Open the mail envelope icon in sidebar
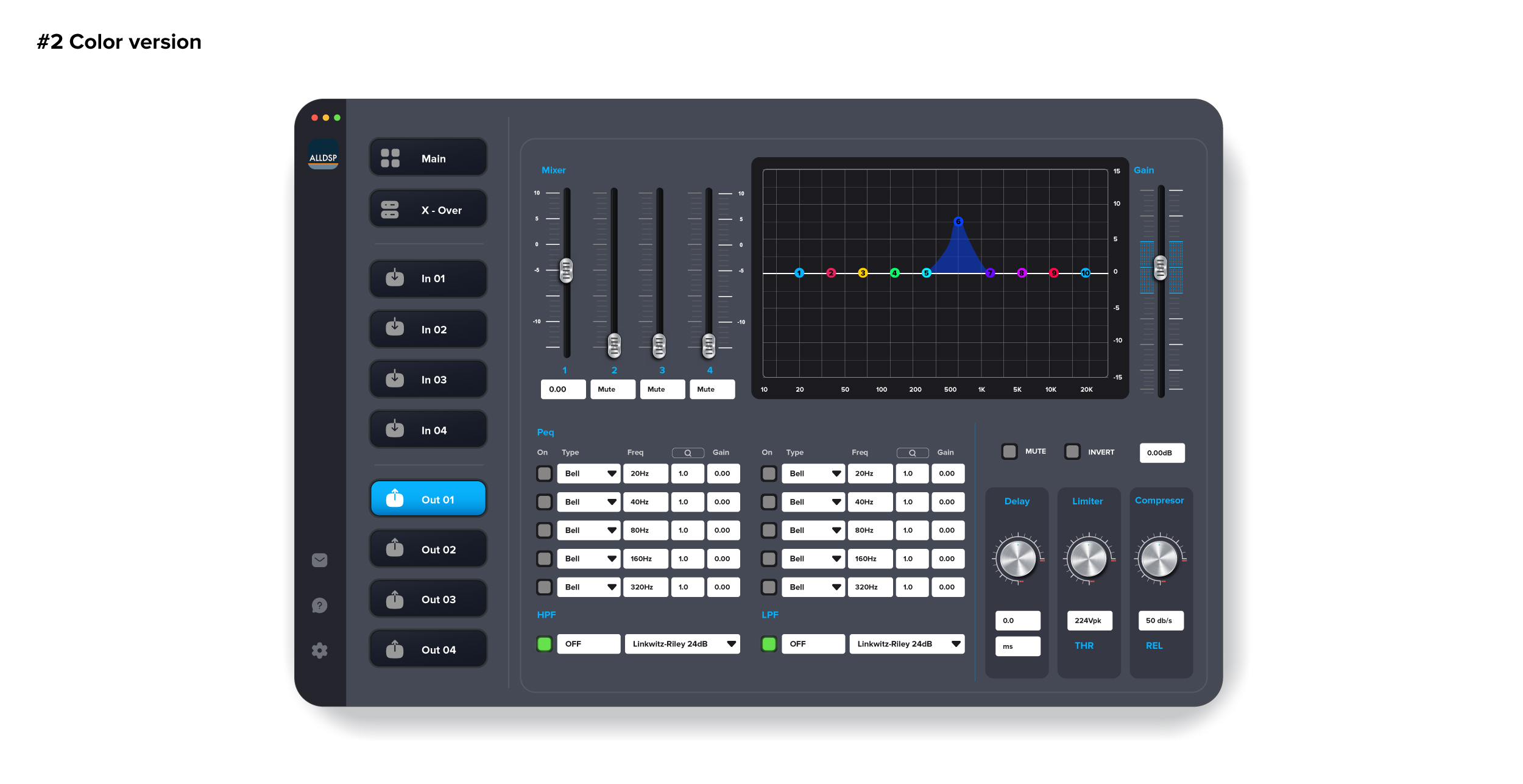Viewport: 1523px width, 784px height. click(x=319, y=560)
